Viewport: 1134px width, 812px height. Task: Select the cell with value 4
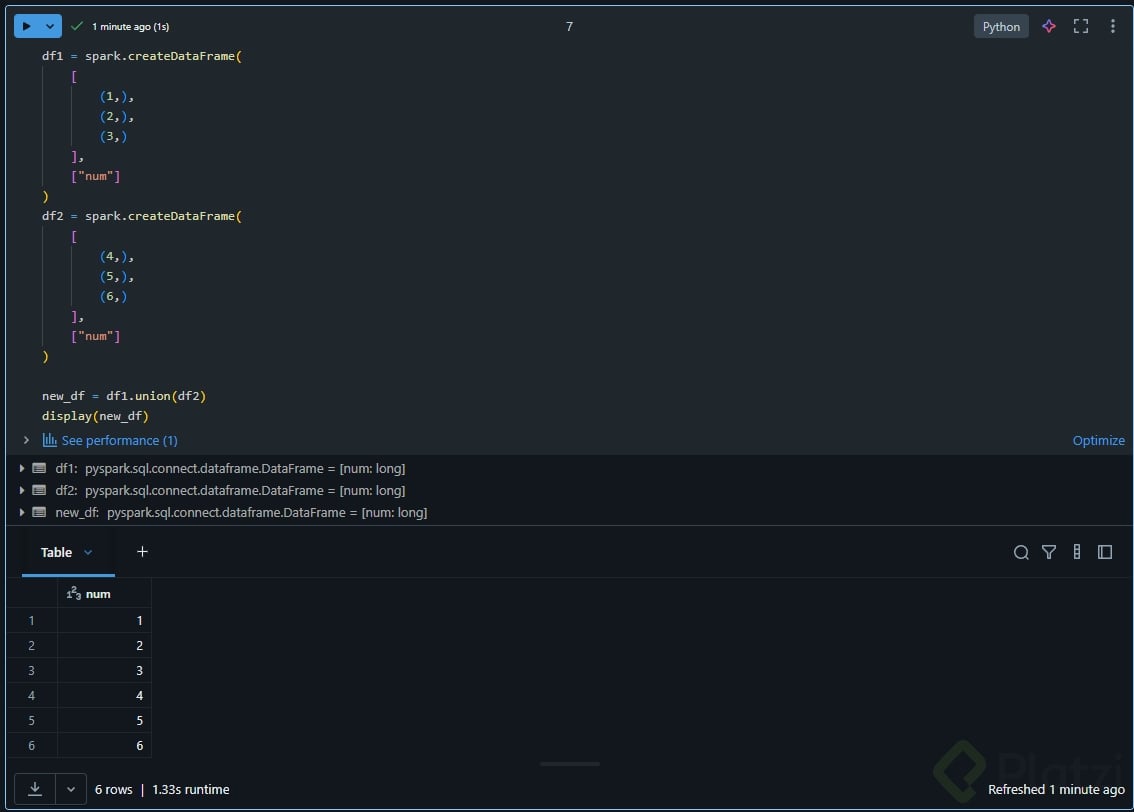coord(104,696)
